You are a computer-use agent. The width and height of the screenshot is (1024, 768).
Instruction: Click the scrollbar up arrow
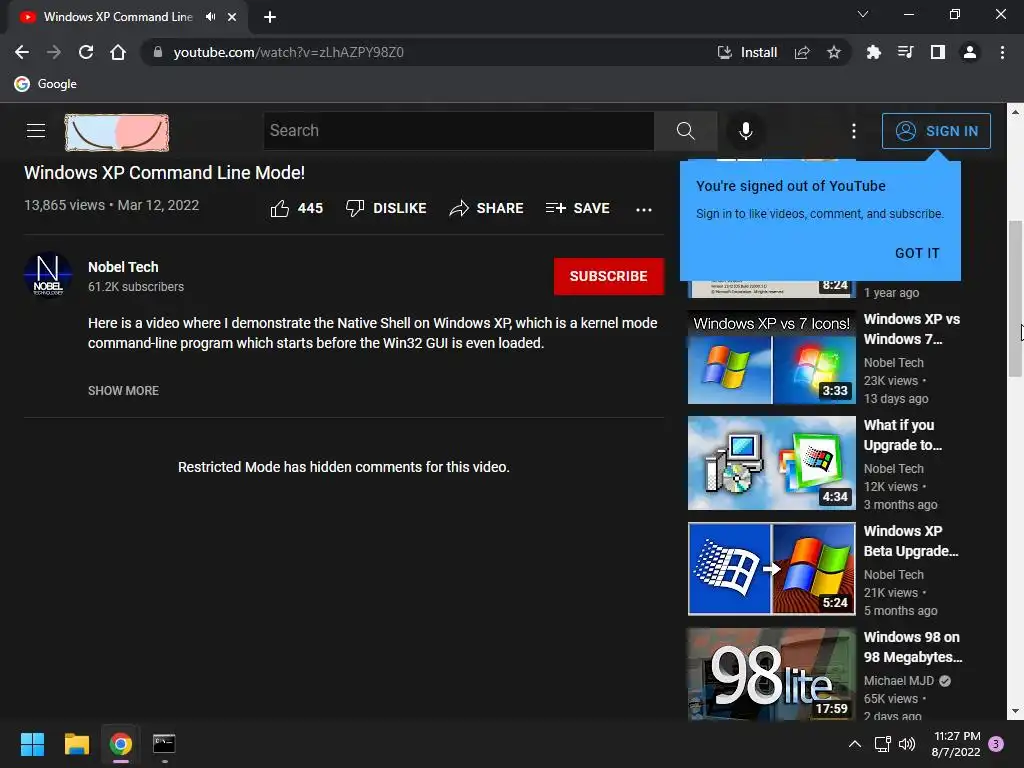1015,112
